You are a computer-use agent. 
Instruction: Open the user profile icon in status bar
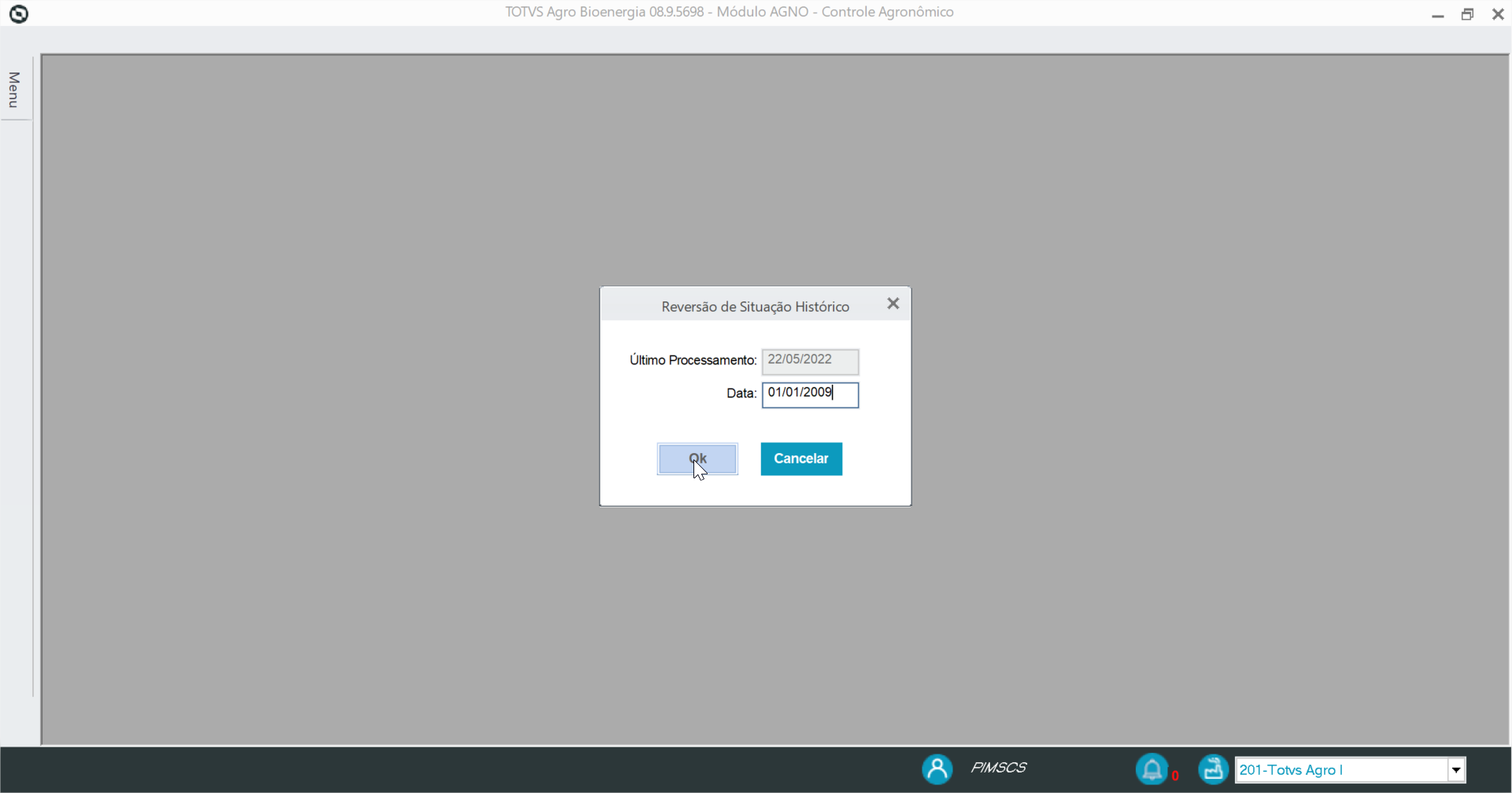(x=937, y=769)
